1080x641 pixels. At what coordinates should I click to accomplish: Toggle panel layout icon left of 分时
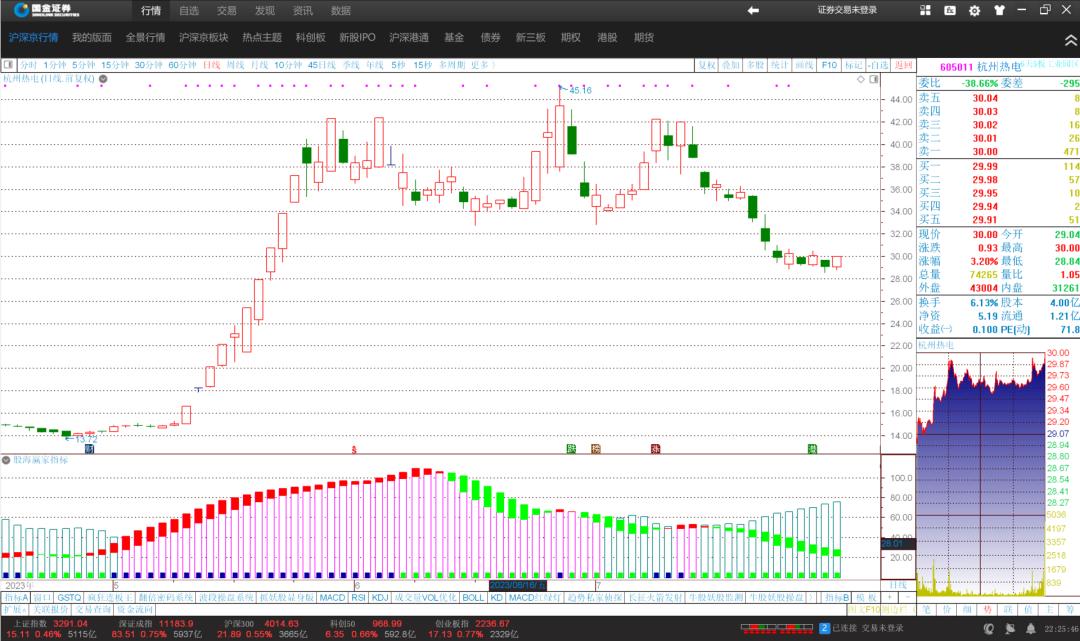(9, 65)
